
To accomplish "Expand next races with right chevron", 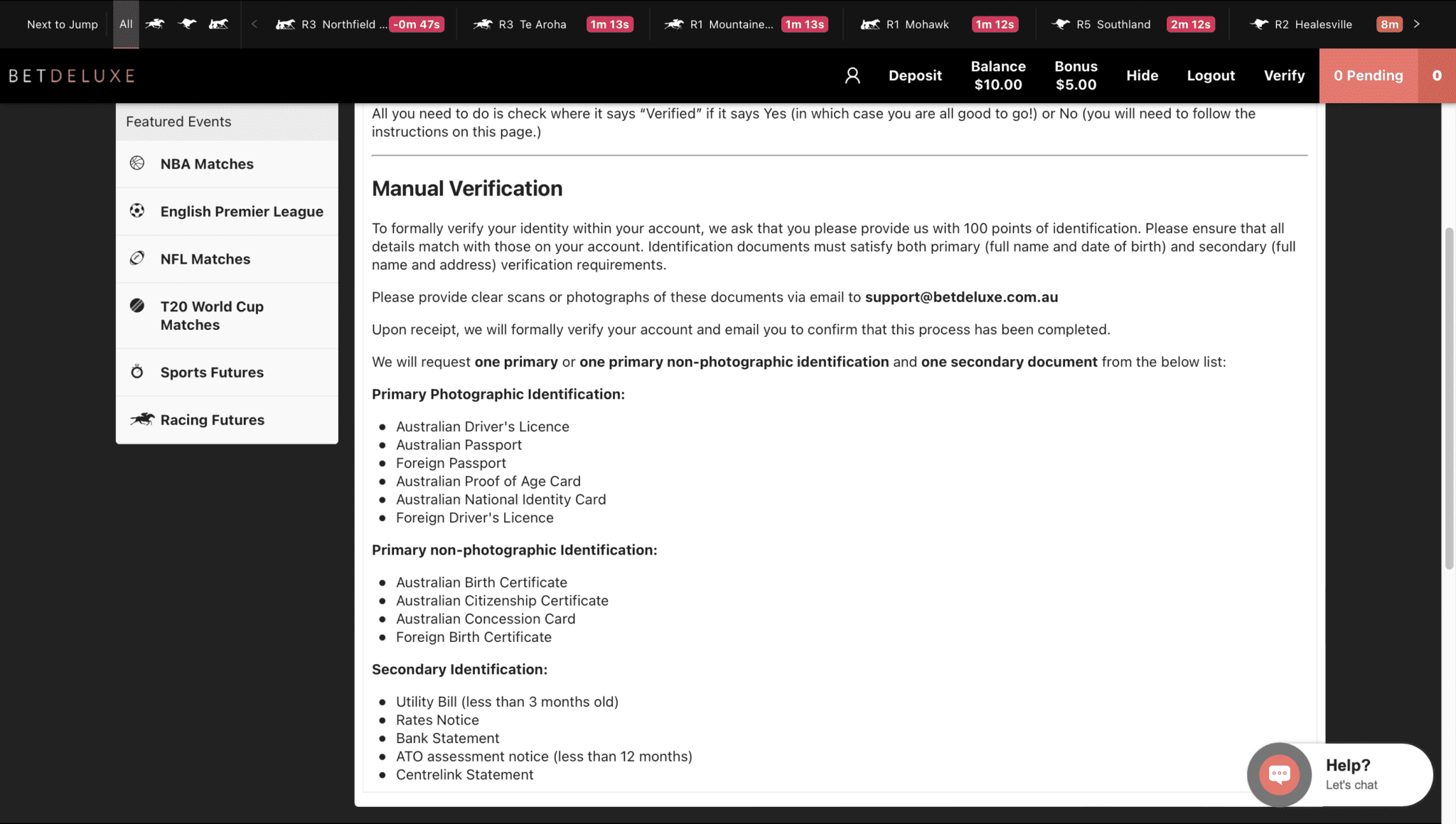I will click(x=1417, y=24).
